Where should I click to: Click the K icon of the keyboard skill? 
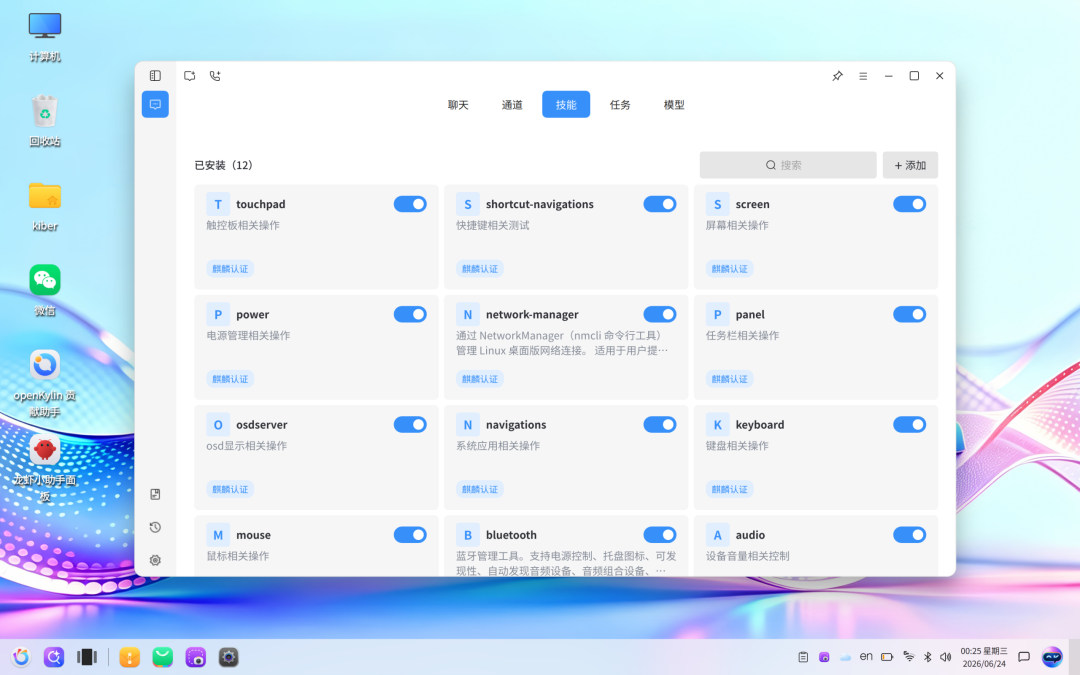(717, 424)
